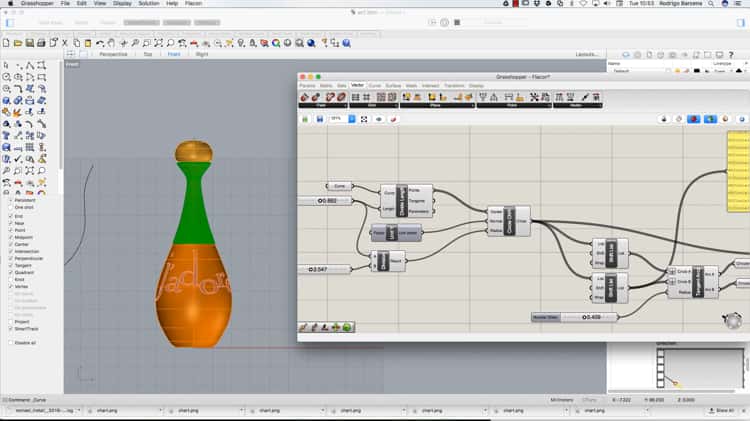Click the light bulb icon in Rhino toolbar
The height and width of the screenshot is (421, 750).
241,43
